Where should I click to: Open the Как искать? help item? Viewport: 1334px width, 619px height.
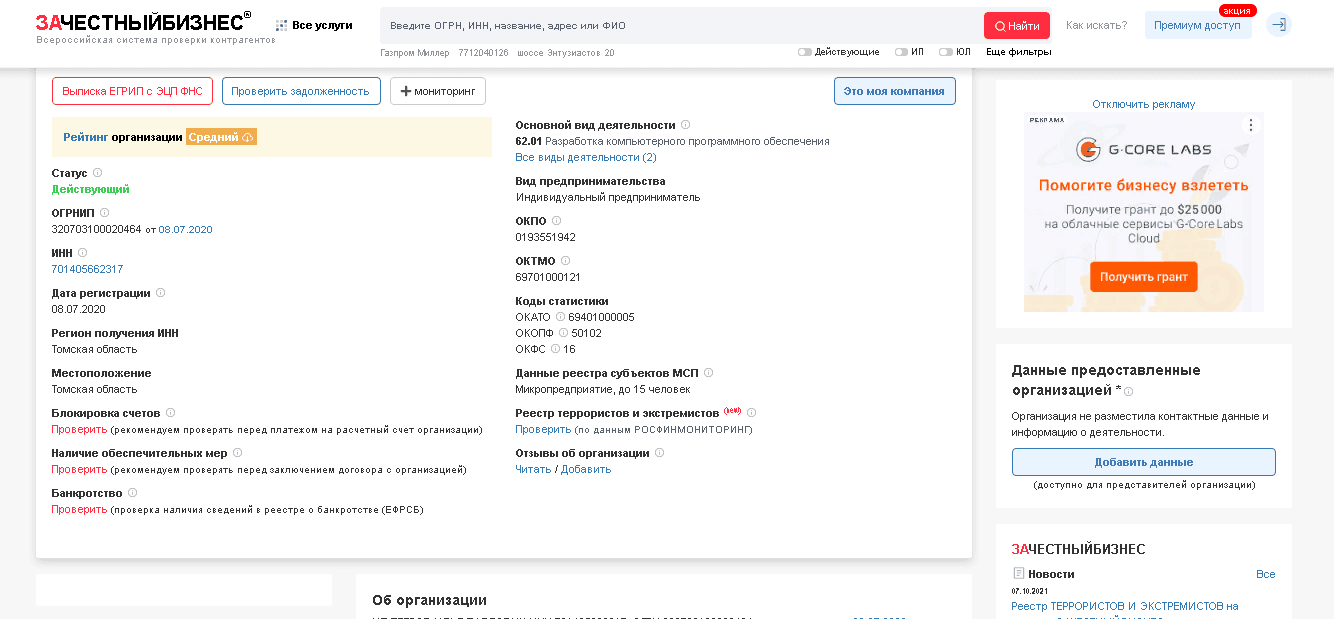click(x=1096, y=25)
